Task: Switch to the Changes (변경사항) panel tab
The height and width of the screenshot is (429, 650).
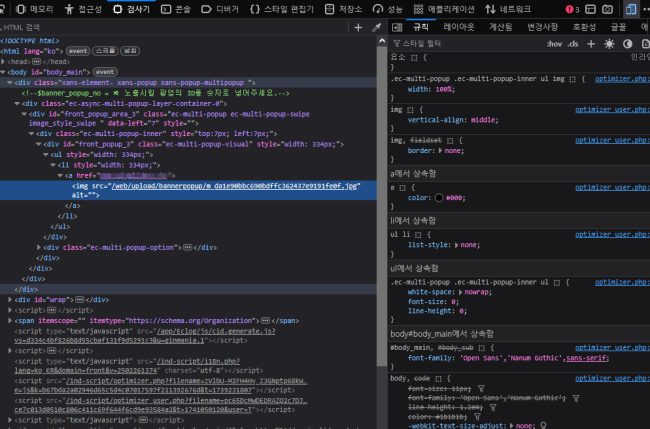Action: [x=542, y=27]
